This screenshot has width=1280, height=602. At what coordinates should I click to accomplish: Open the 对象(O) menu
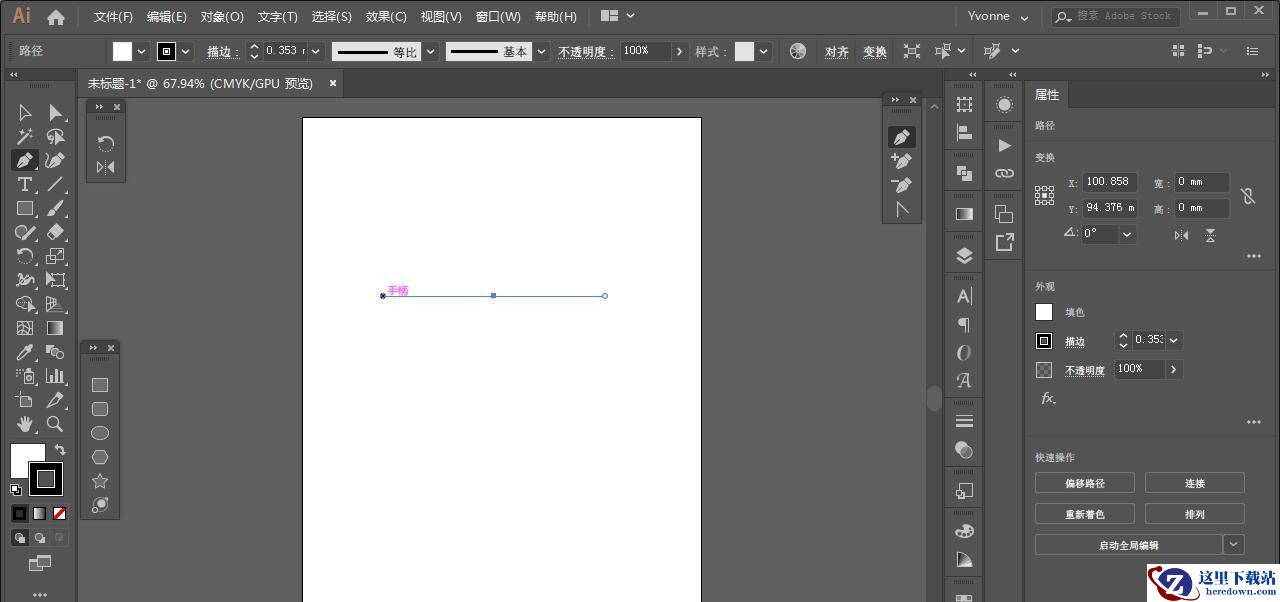click(x=222, y=17)
